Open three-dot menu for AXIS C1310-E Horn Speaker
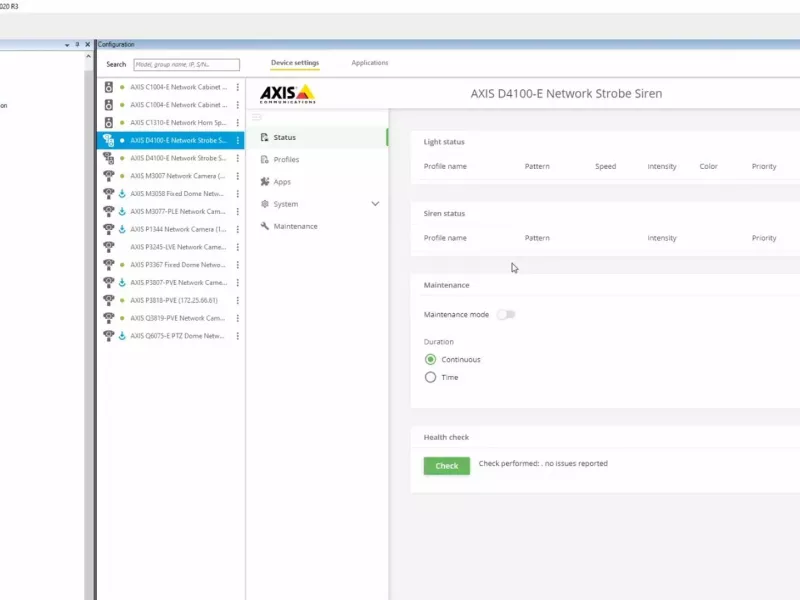This screenshot has height=600, width=800. pyautogui.click(x=237, y=123)
